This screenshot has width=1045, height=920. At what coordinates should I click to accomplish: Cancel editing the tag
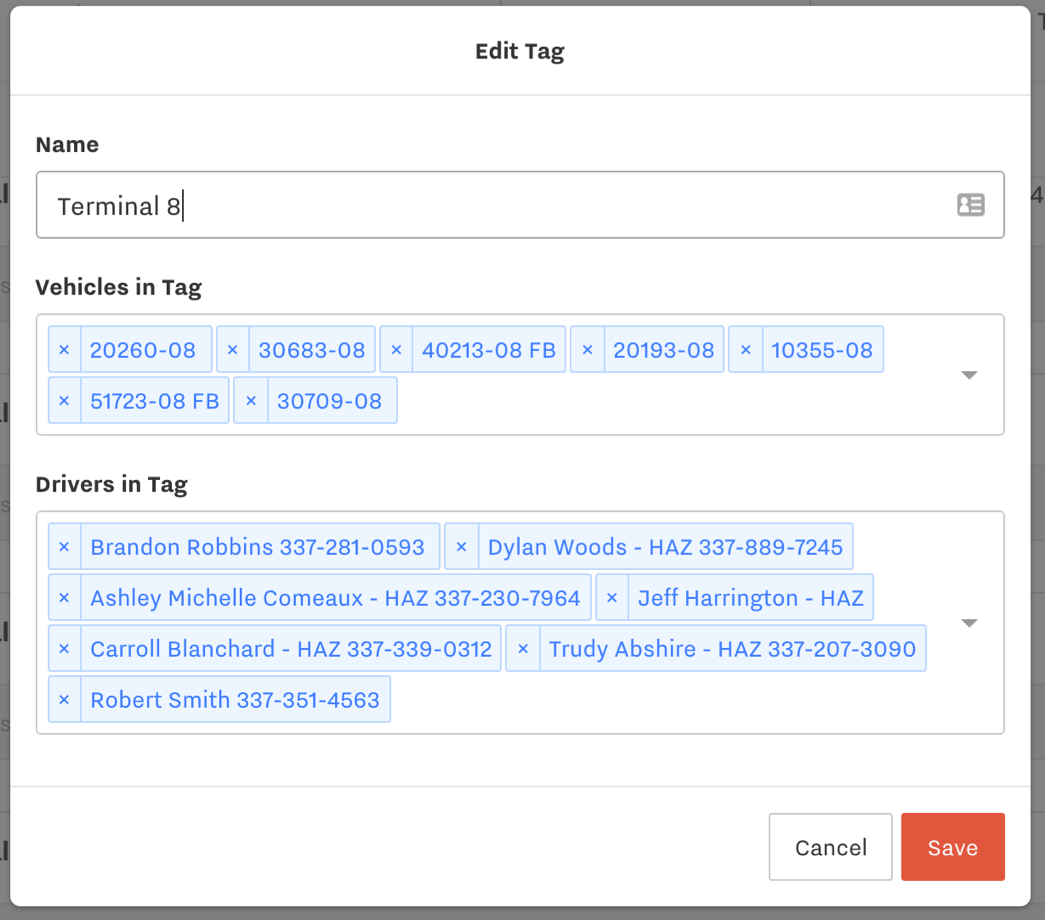tap(830, 846)
